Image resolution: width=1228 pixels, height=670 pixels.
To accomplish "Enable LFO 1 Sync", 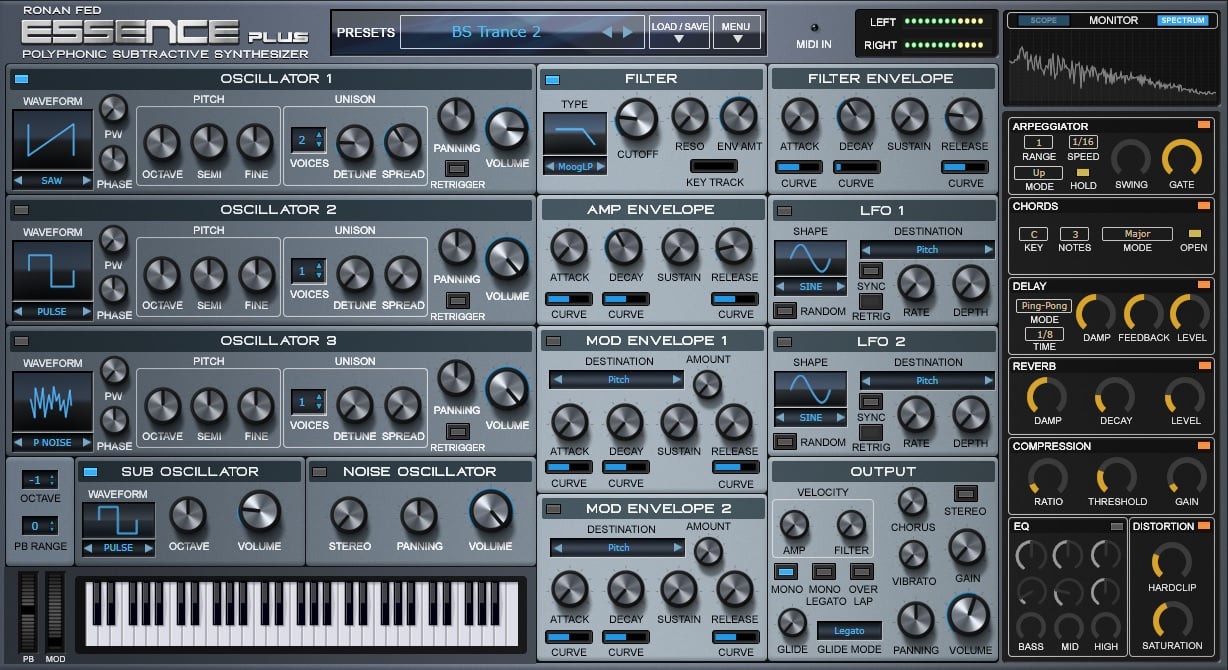I will [x=871, y=270].
